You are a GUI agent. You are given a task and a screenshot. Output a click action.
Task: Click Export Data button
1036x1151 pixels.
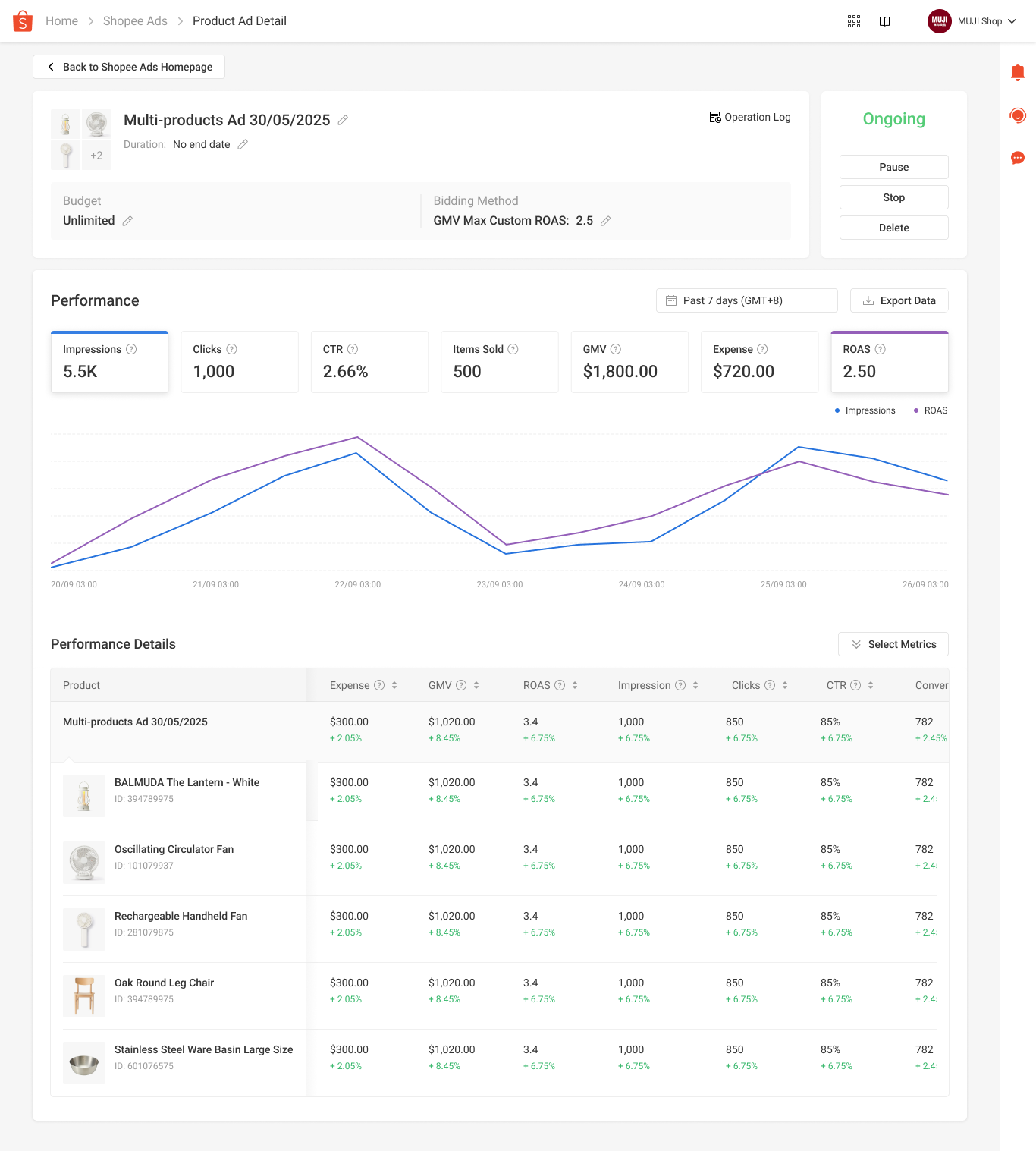point(899,300)
